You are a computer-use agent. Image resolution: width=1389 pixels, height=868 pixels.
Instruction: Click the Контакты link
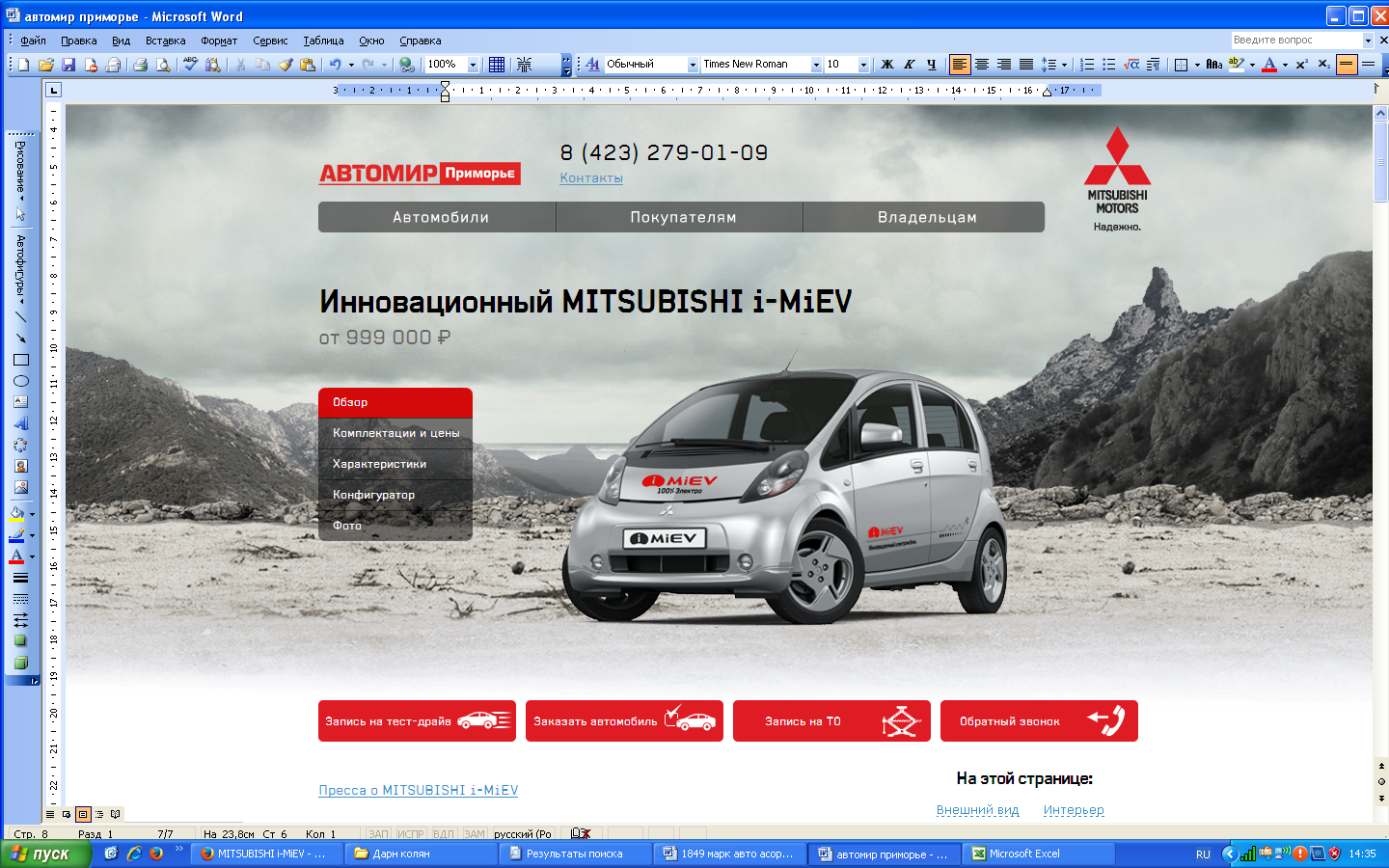591,178
